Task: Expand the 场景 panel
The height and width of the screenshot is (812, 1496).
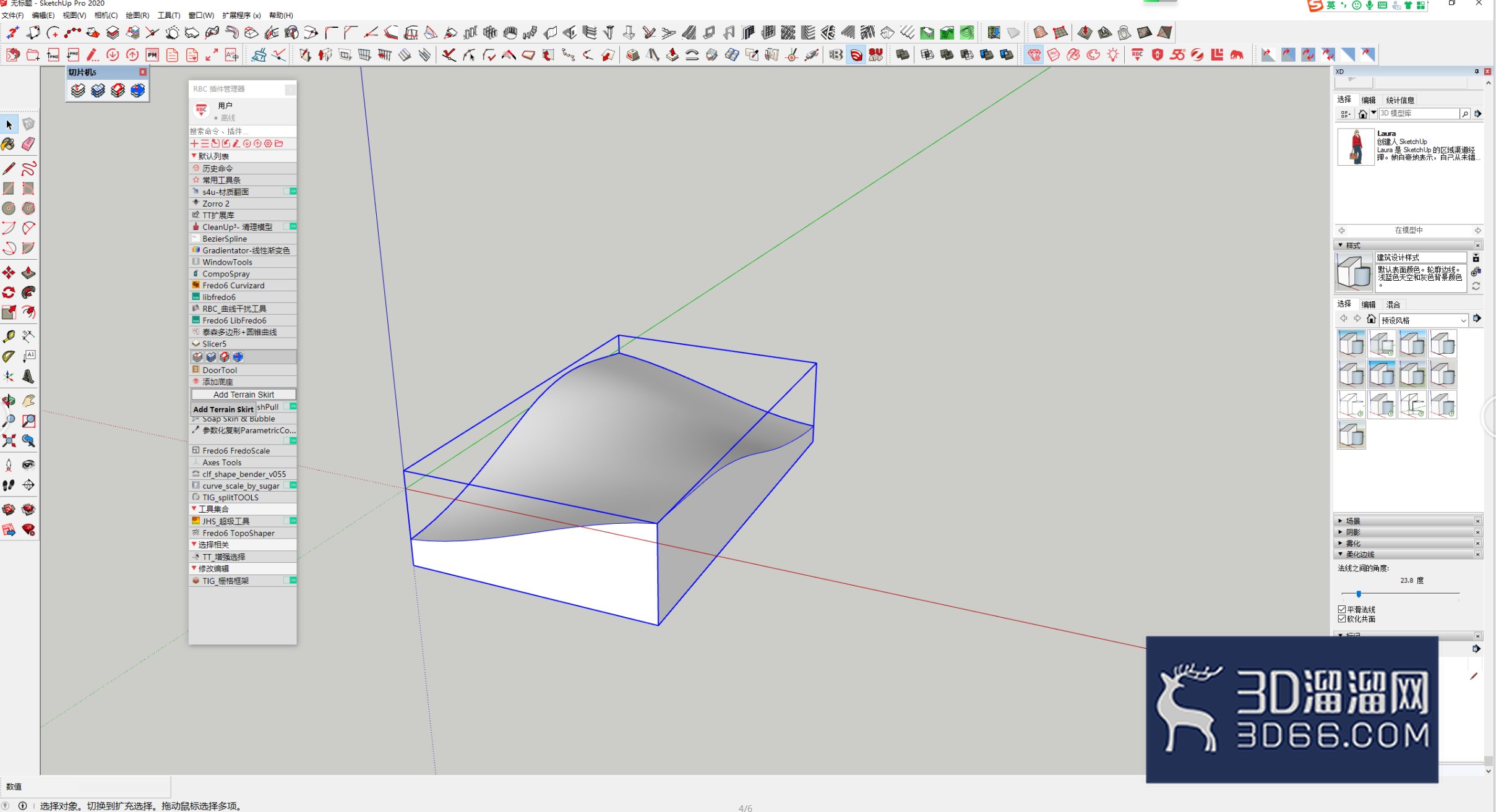Action: click(1341, 521)
